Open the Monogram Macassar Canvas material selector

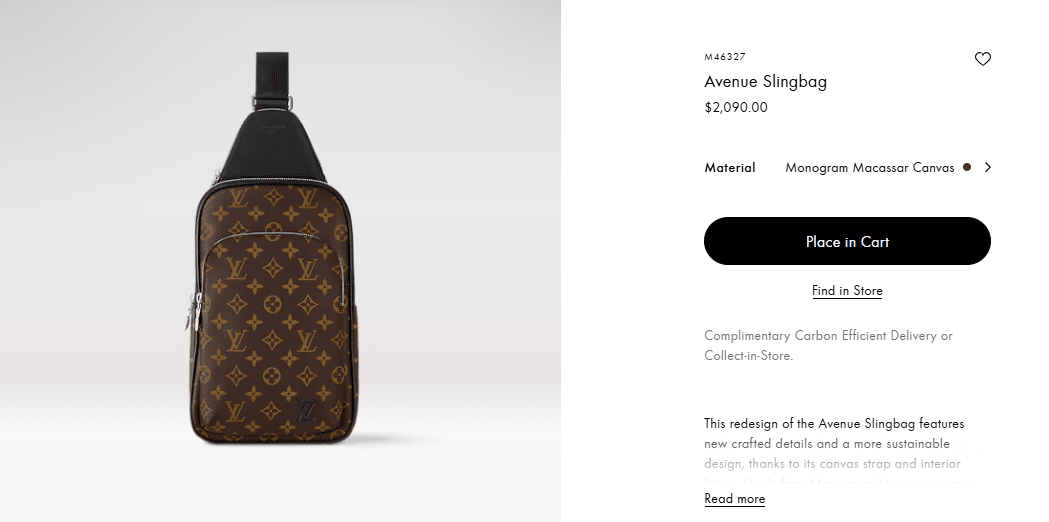pos(869,168)
